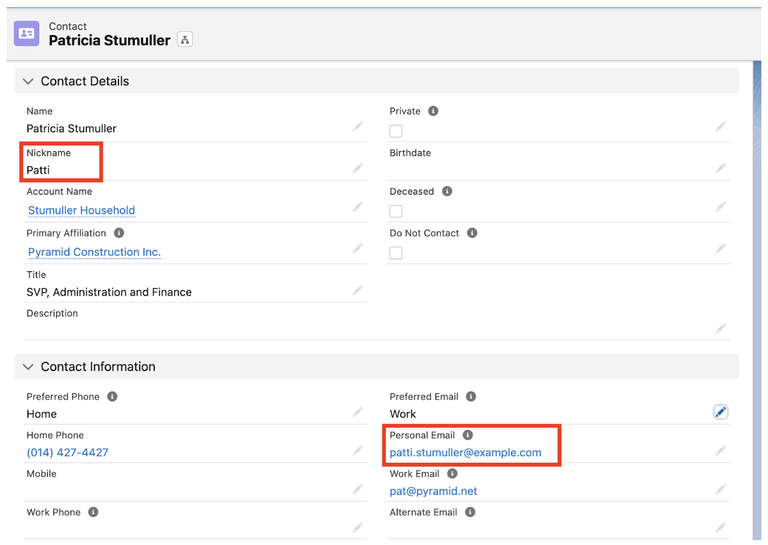This screenshot has height=545, width=768.
Task: Collapse the Contact Details section
Action: (x=28, y=81)
